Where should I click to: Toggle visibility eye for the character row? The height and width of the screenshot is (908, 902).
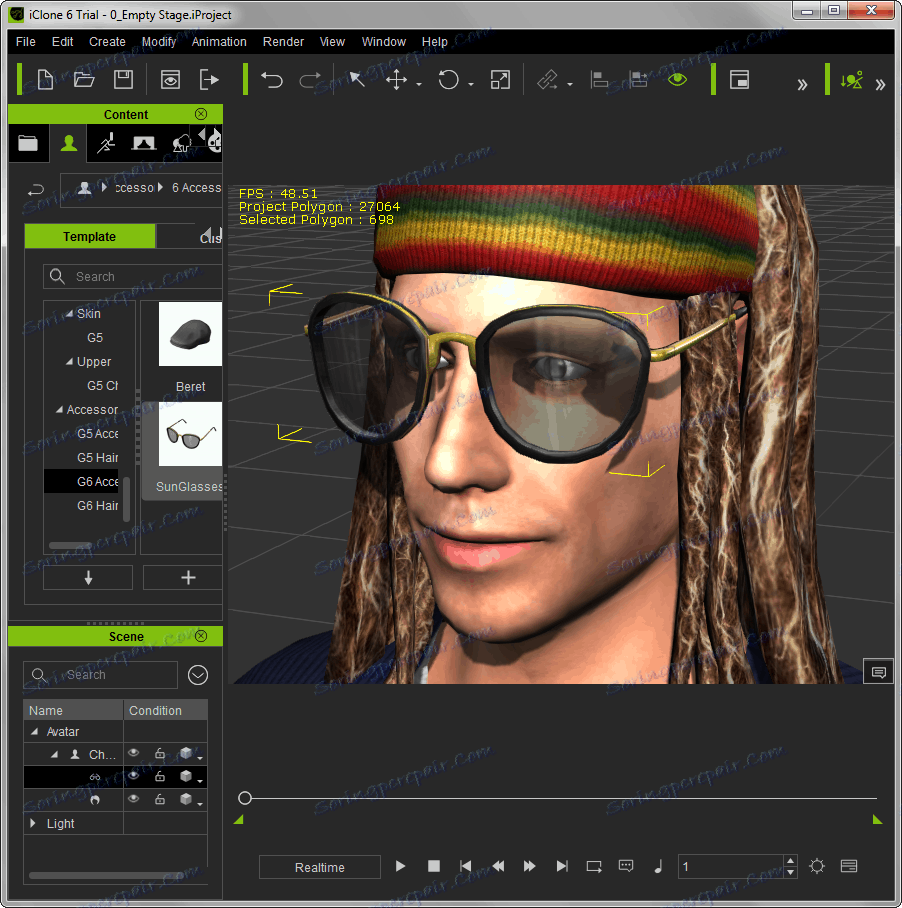tap(134, 754)
